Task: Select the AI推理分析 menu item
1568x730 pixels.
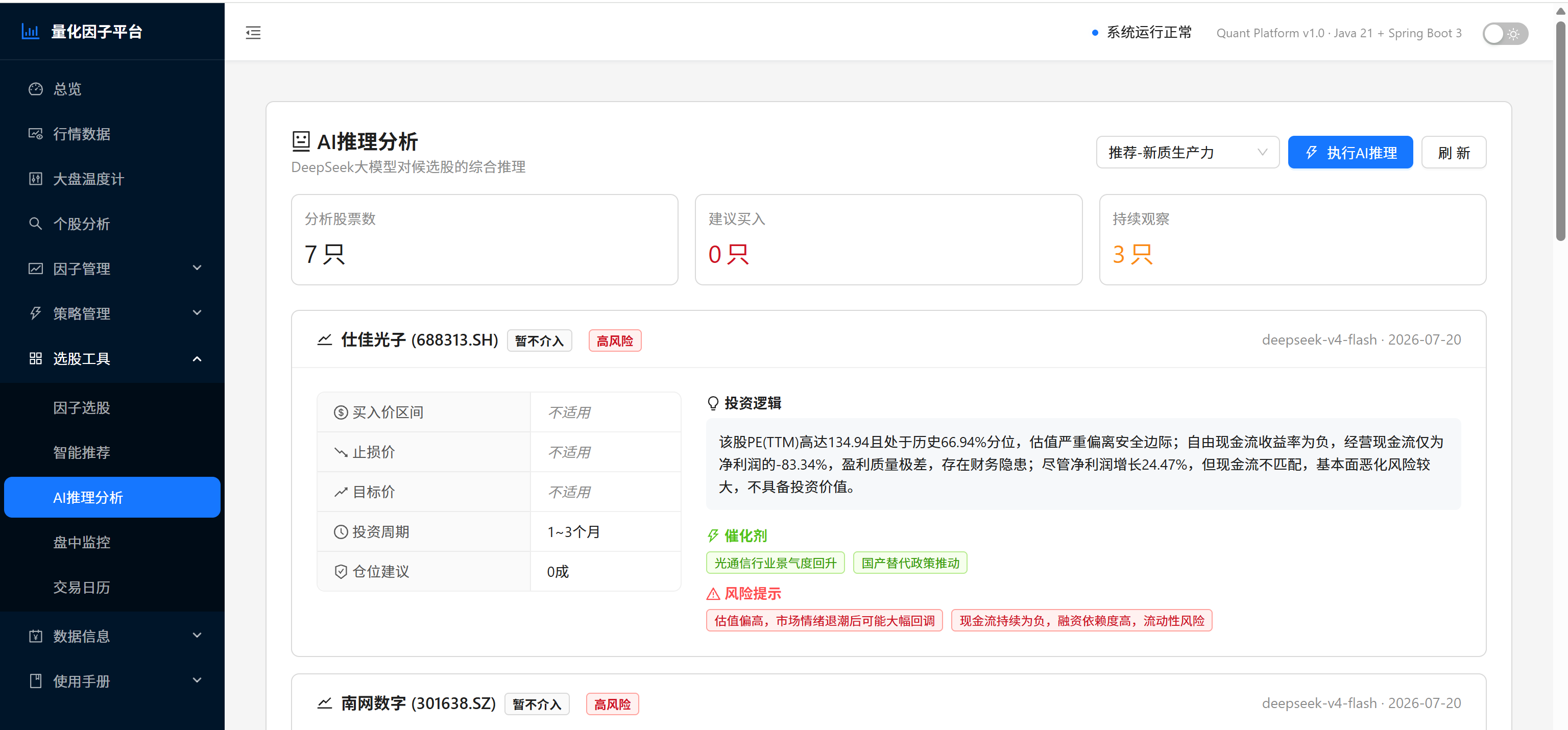Action: (x=112, y=498)
